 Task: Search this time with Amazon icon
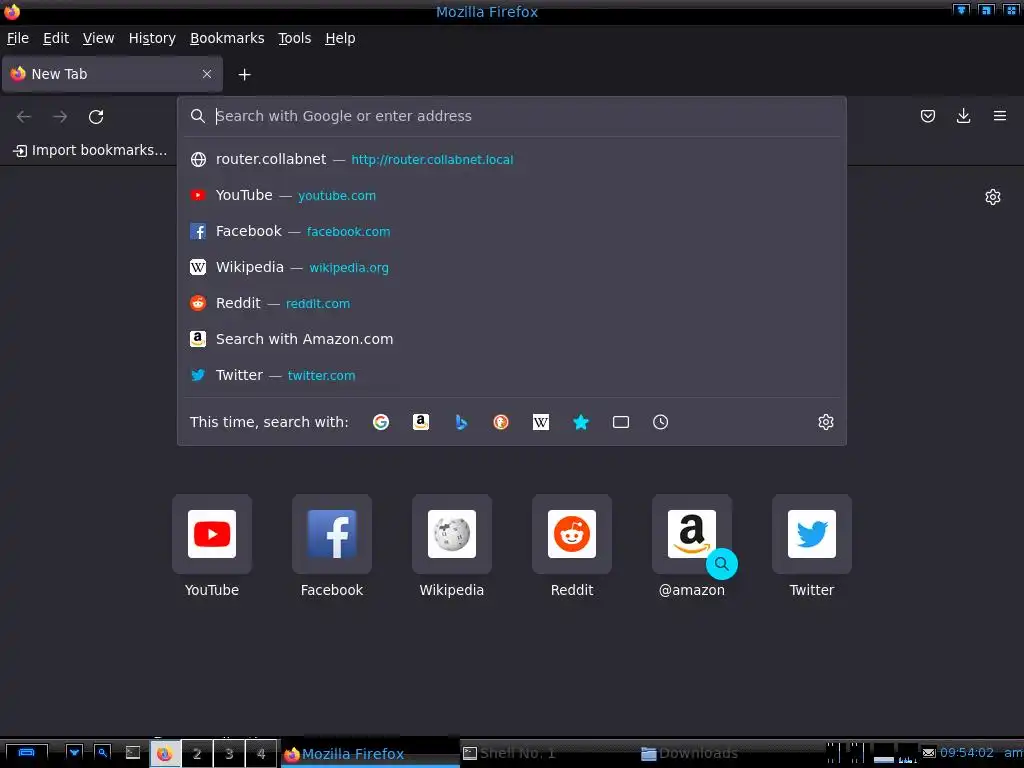(x=421, y=422)
